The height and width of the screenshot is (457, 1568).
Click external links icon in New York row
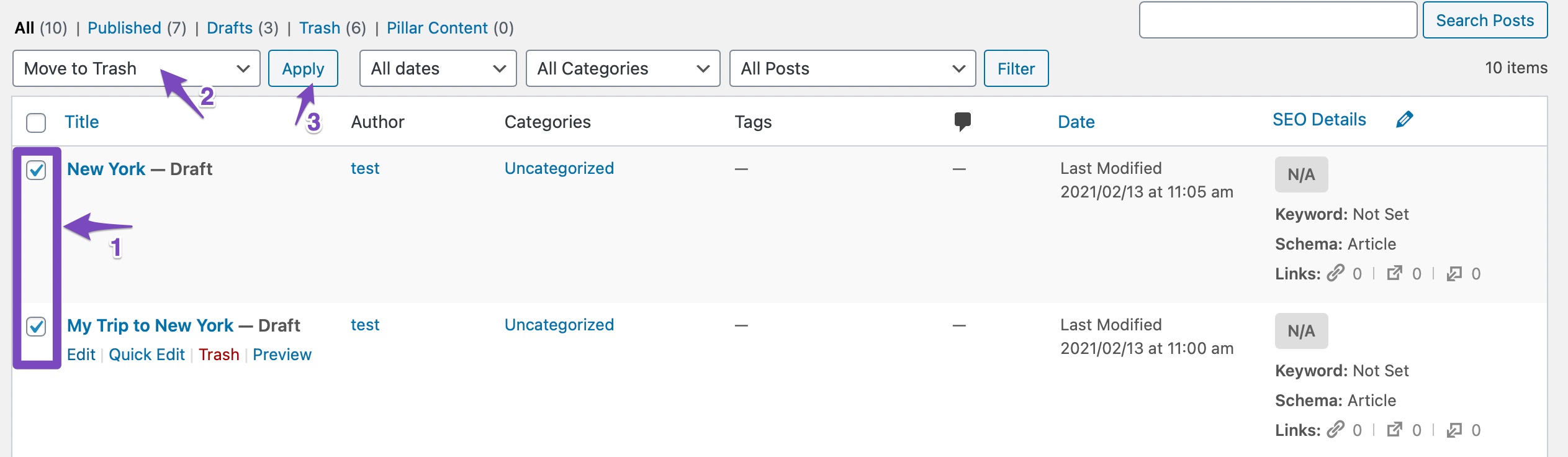coord(1395,273)
